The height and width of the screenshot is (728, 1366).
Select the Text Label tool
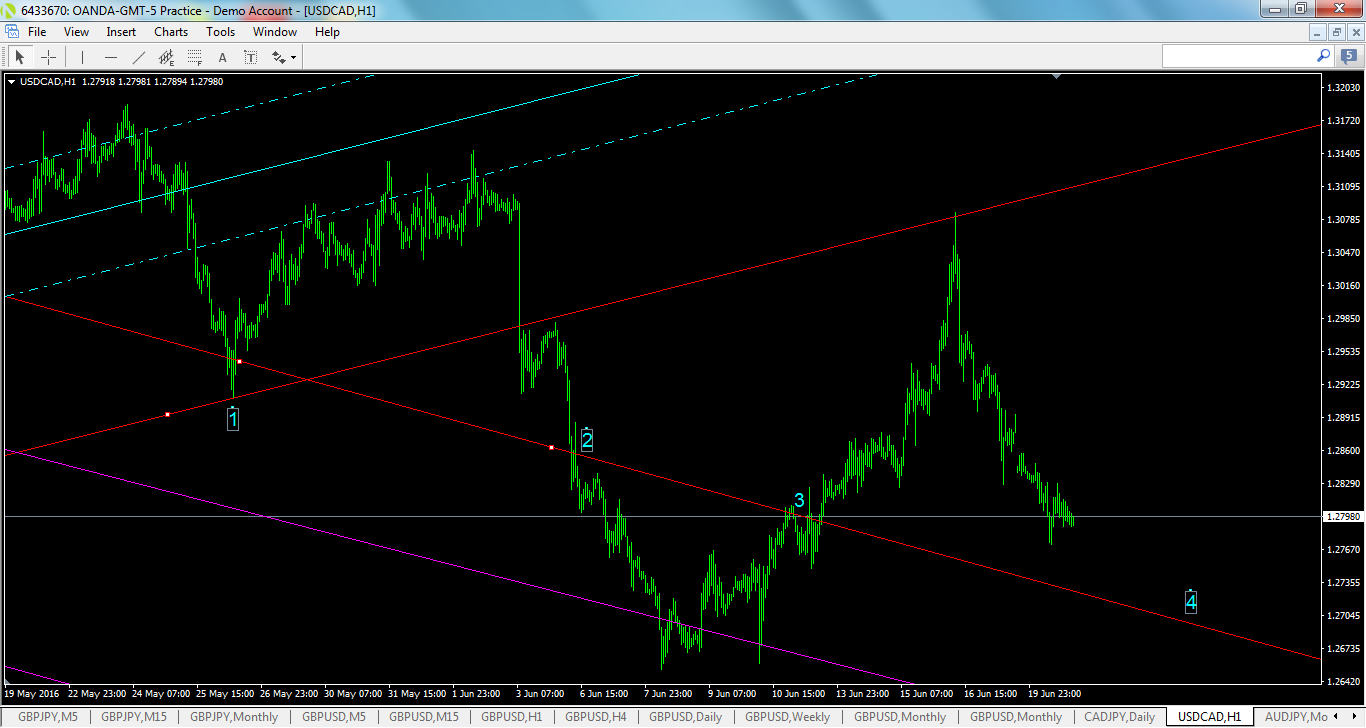[x=250, y=57]
